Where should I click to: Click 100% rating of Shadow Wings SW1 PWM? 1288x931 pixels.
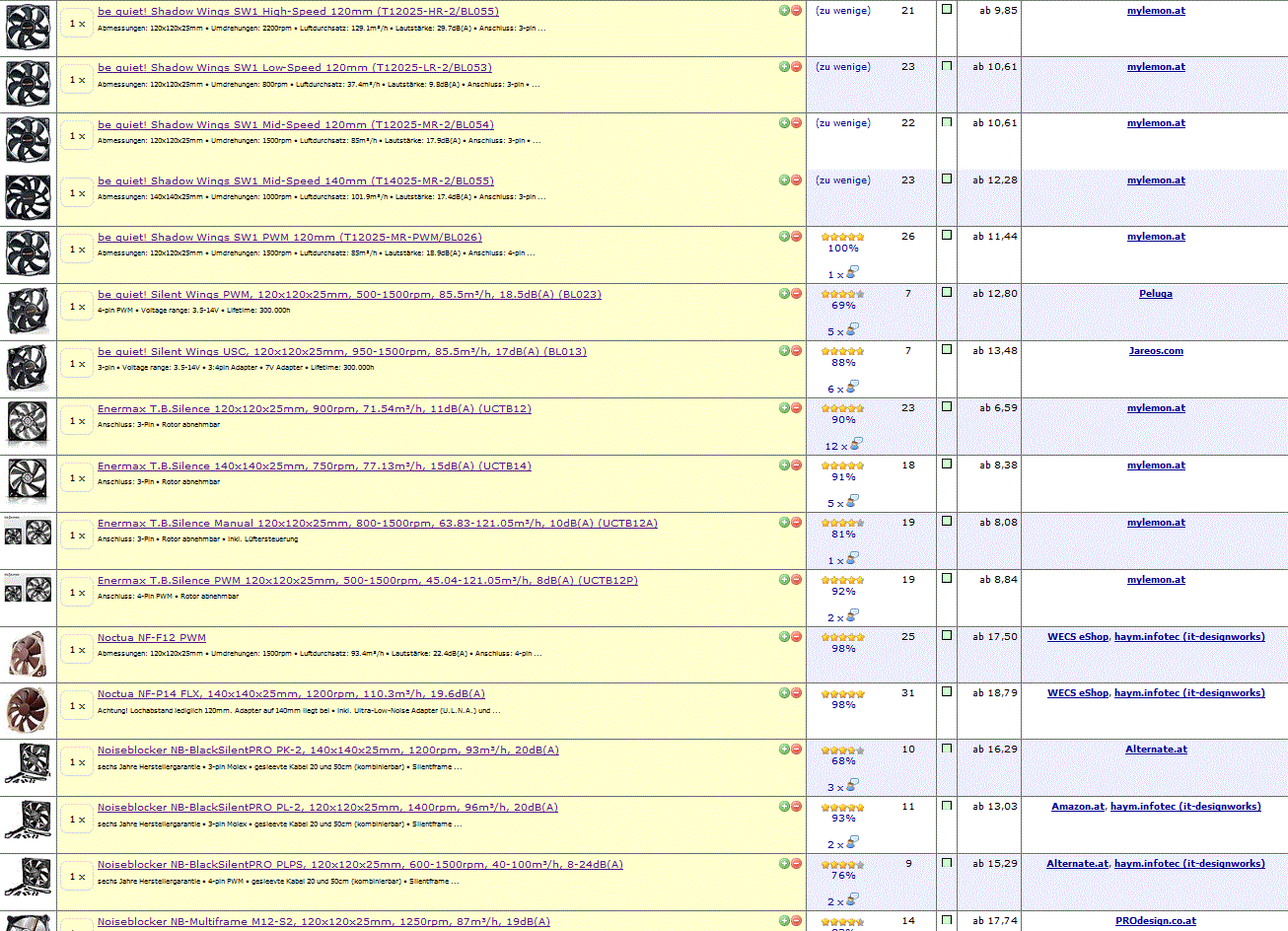point(843,249)
